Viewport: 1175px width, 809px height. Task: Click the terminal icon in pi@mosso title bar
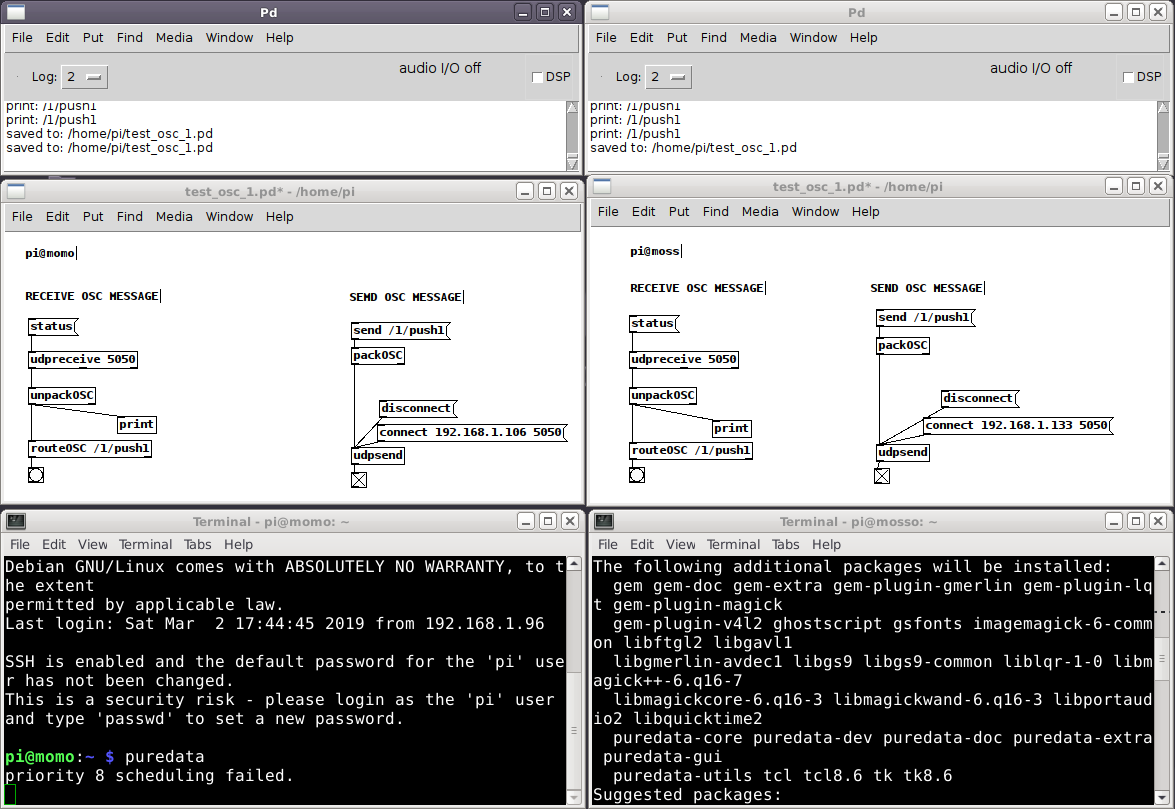click(603, 521)
